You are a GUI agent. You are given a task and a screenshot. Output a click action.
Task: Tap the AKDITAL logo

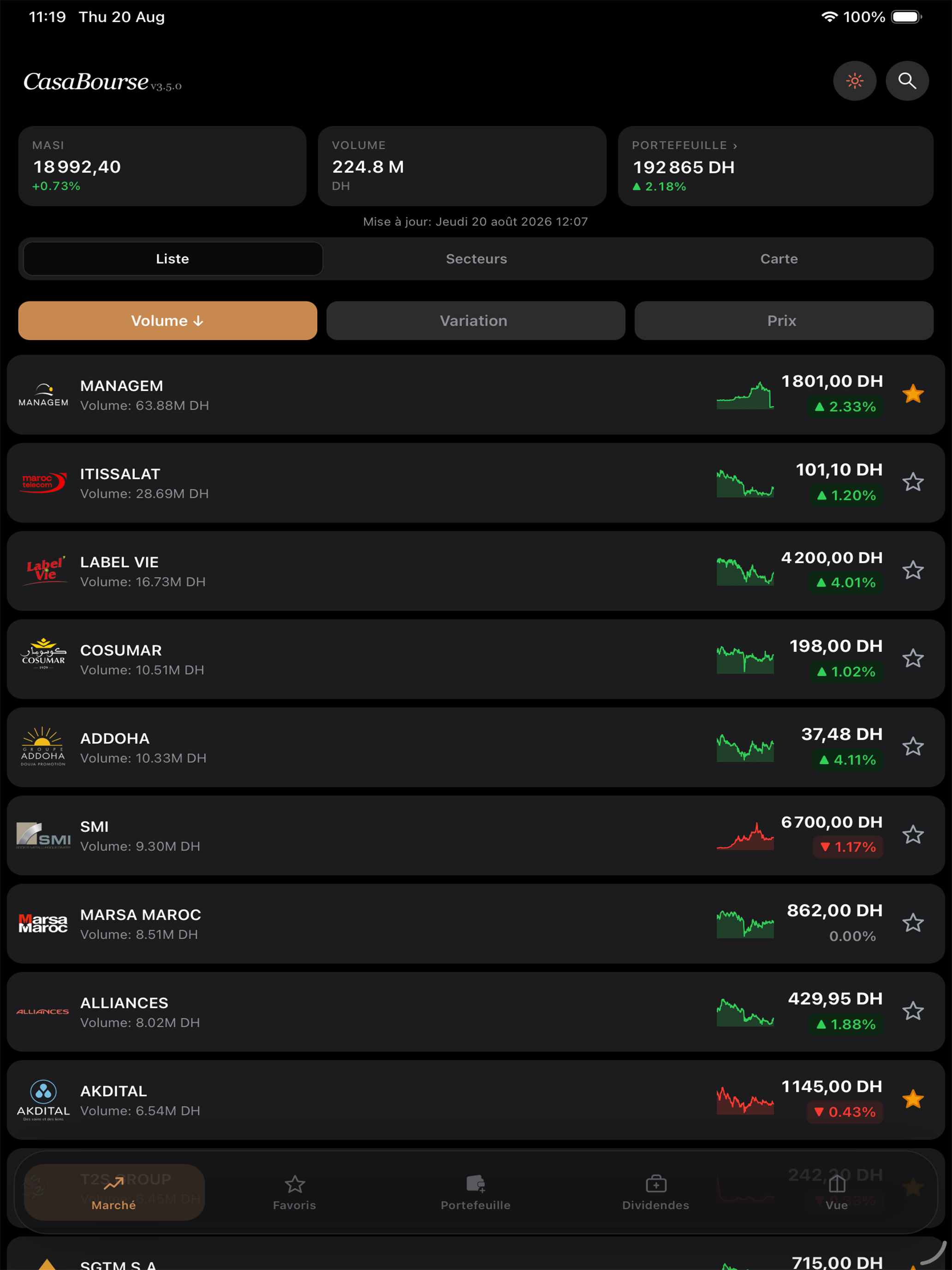click(44, 1100)
